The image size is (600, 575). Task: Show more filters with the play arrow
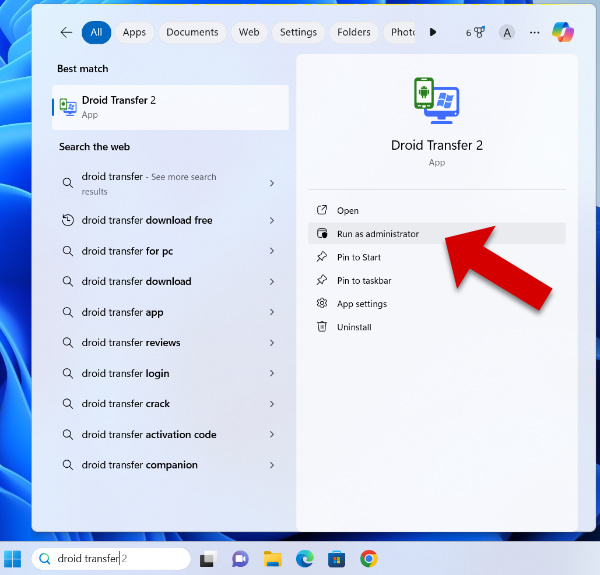point(433,32)
